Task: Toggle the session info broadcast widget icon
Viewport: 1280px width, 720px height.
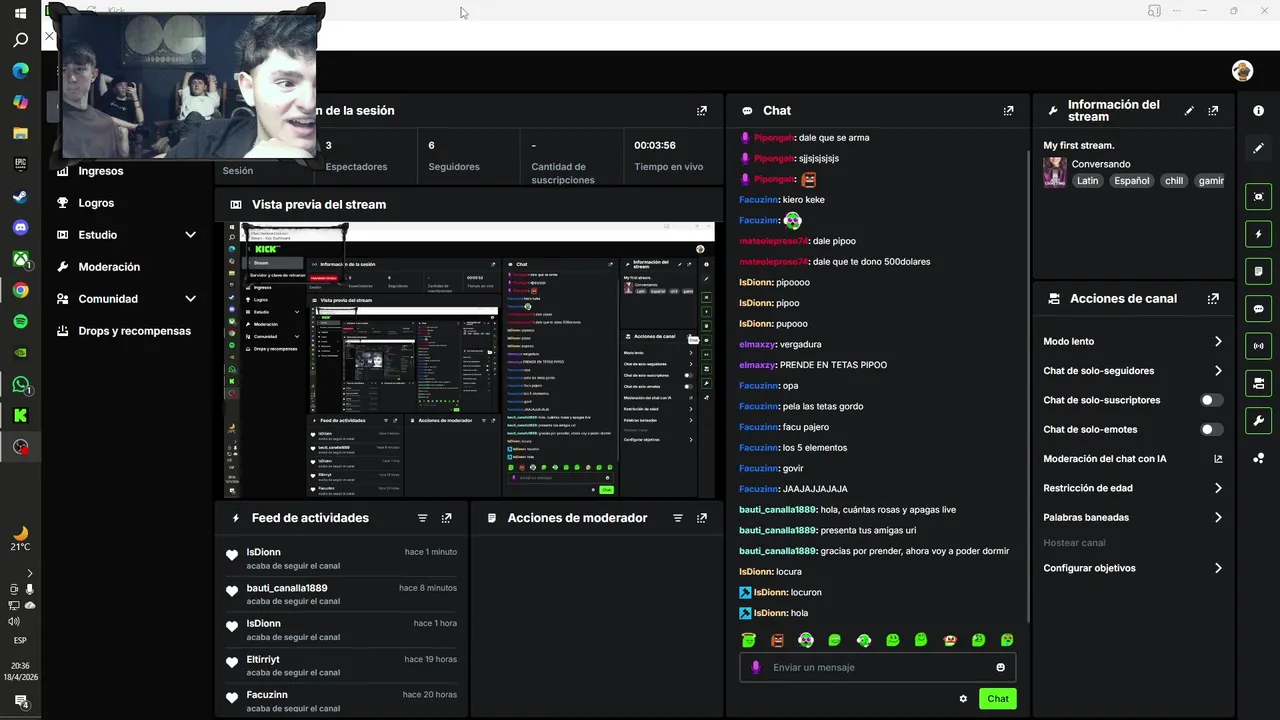Action: [x=1258, y=346]
